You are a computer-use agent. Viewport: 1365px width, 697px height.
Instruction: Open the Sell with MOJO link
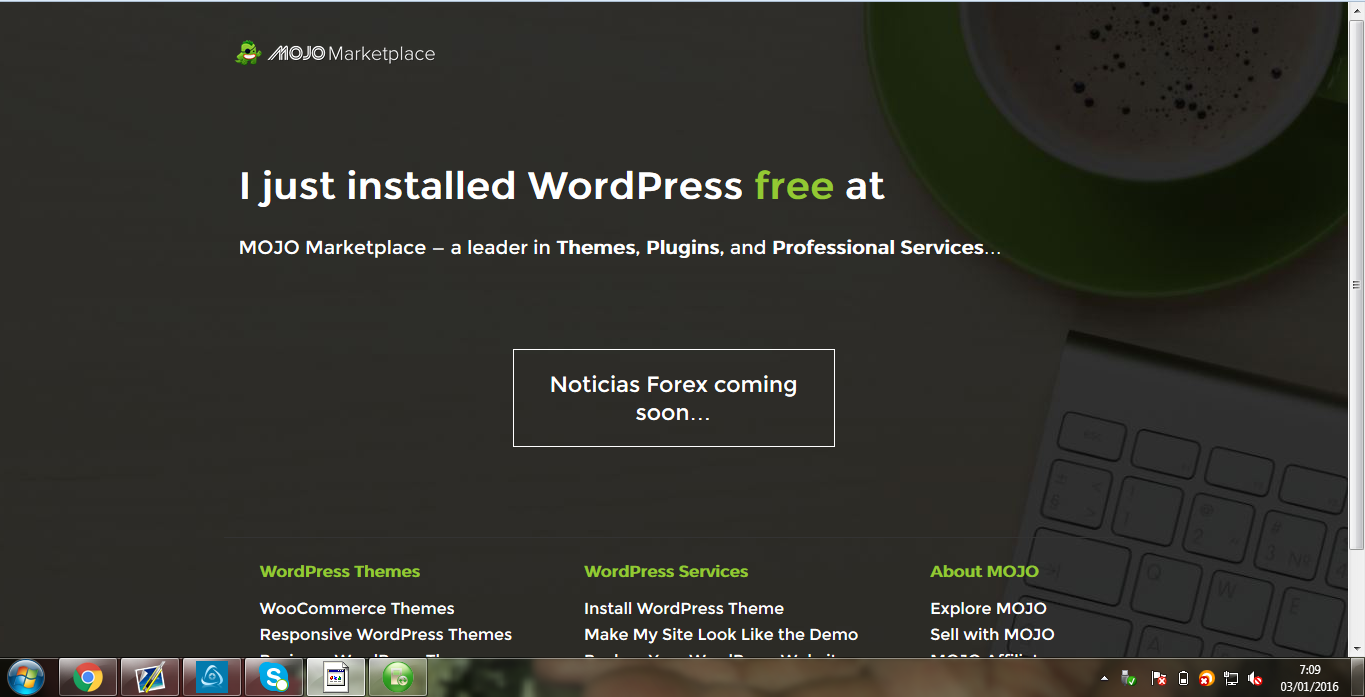(x=992, y=634)
